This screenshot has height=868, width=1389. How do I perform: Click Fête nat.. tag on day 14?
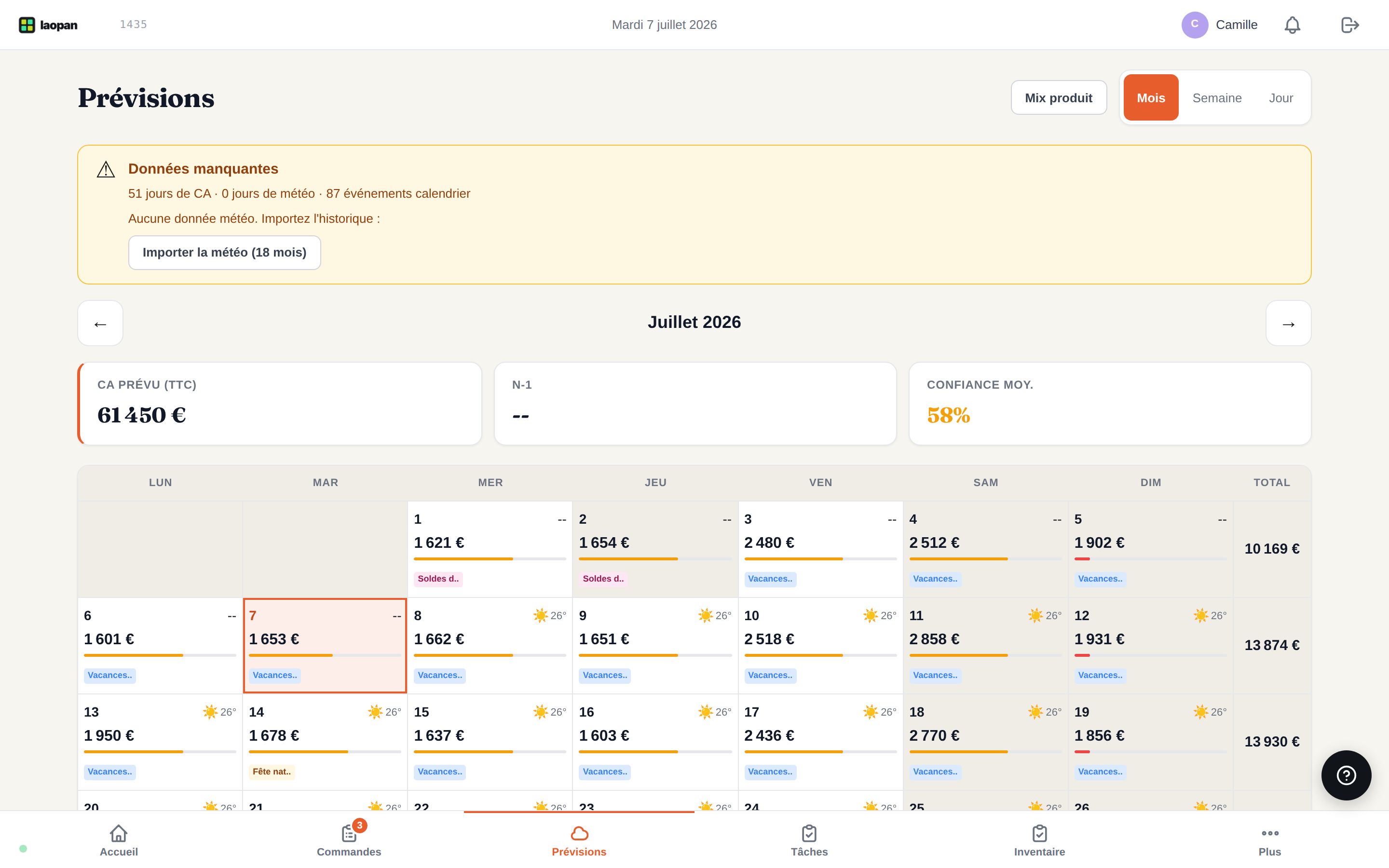[272, 772]
